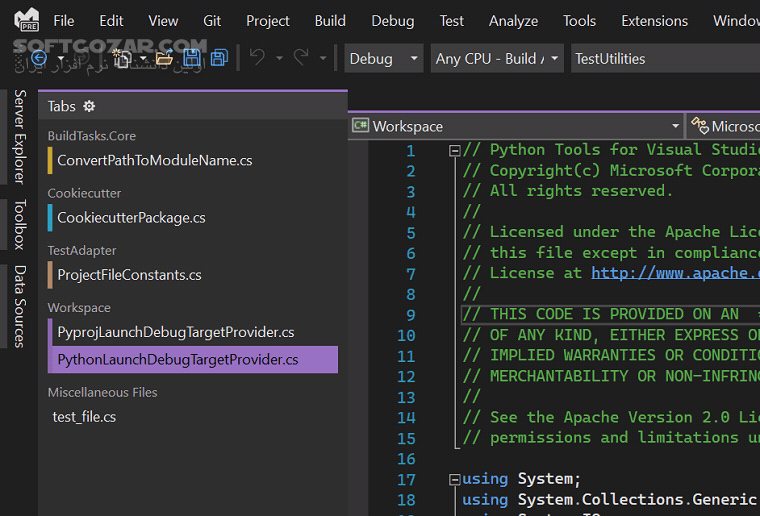Open the Window menu

(x=734, y=21)
